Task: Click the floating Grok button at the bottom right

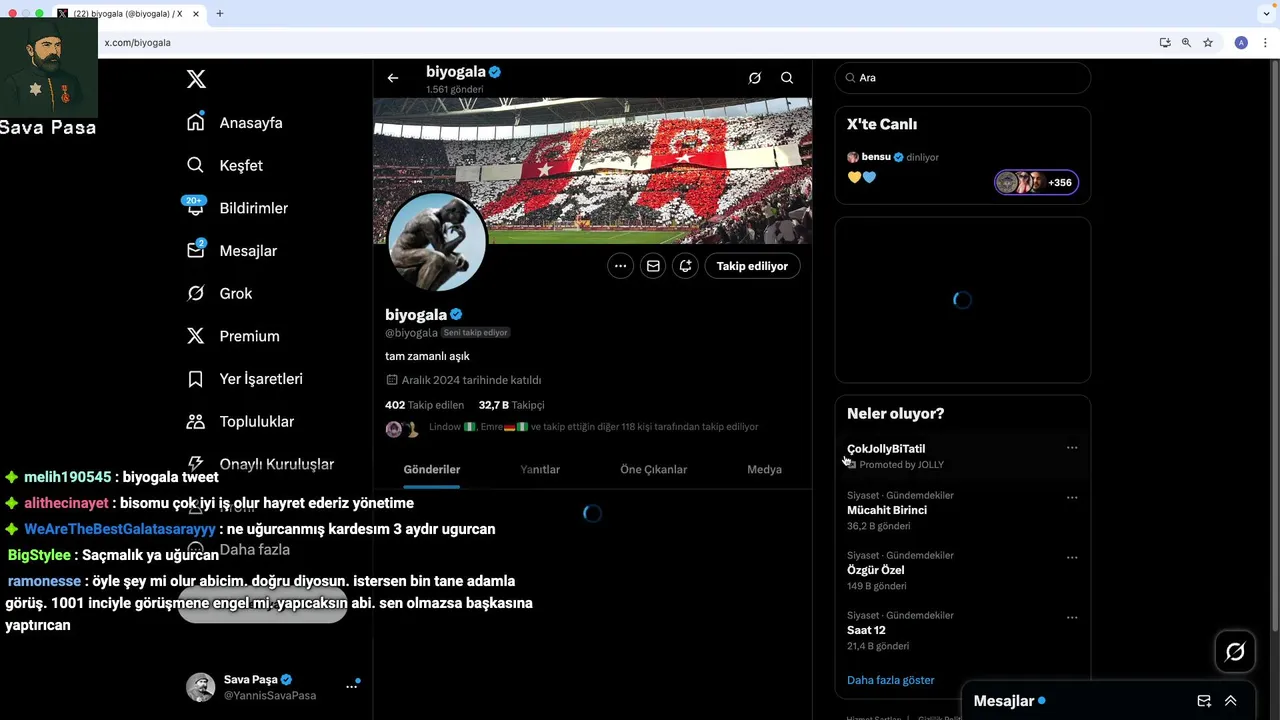Action: [1235, 652]
